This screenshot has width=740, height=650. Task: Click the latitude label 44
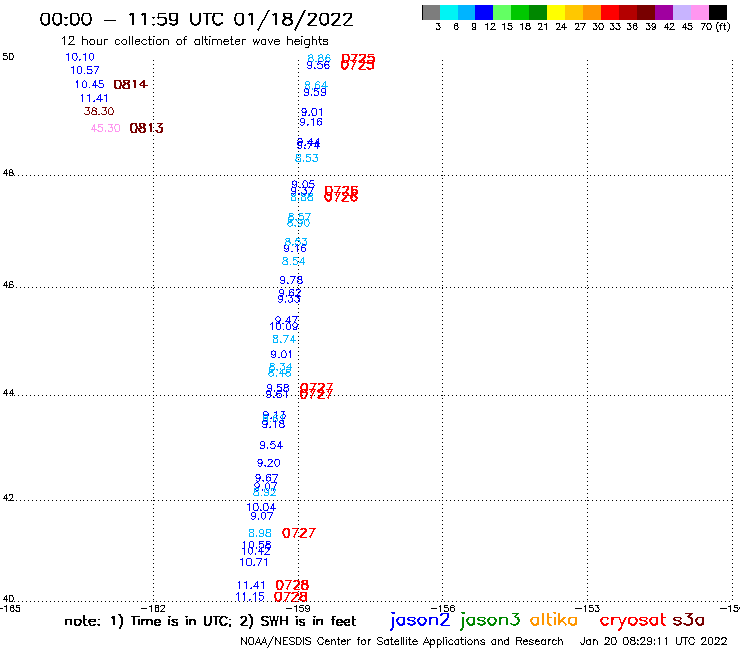(8, 393)
